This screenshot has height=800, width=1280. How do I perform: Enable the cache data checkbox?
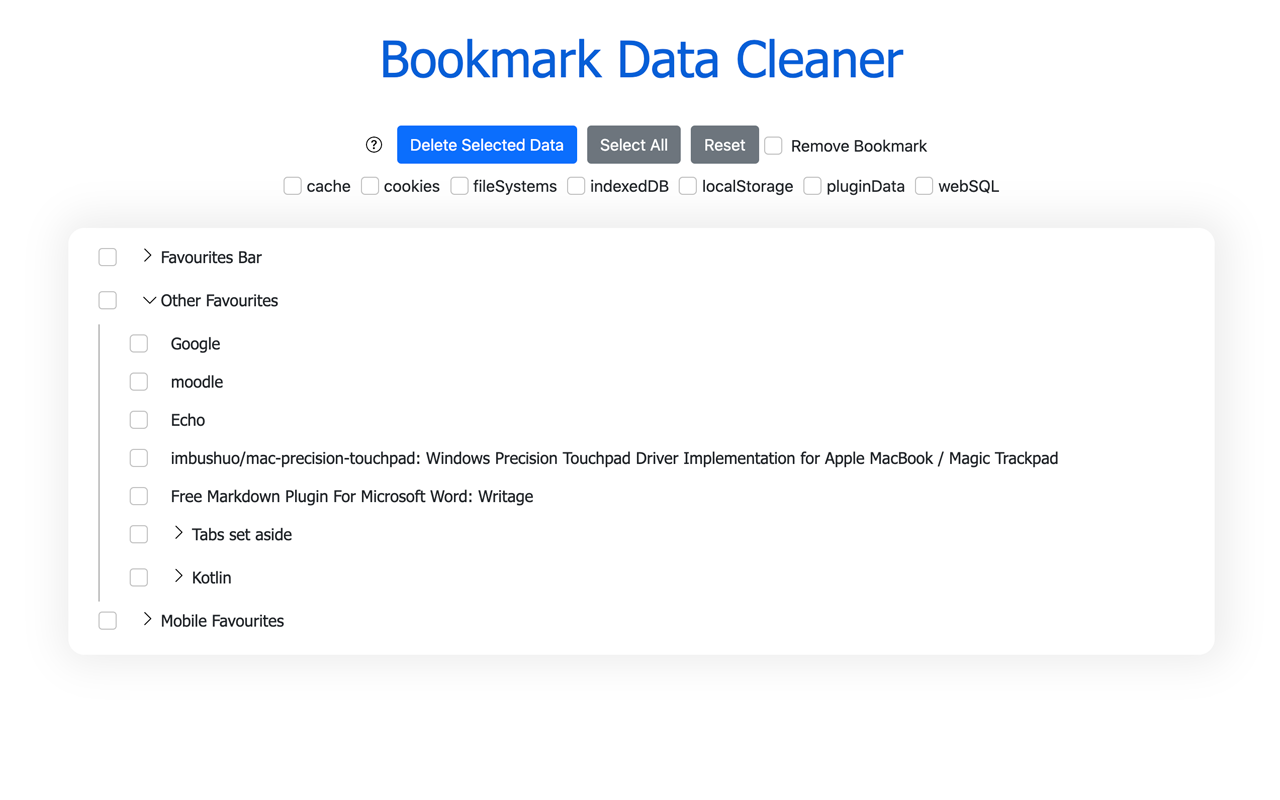(292, 185)
